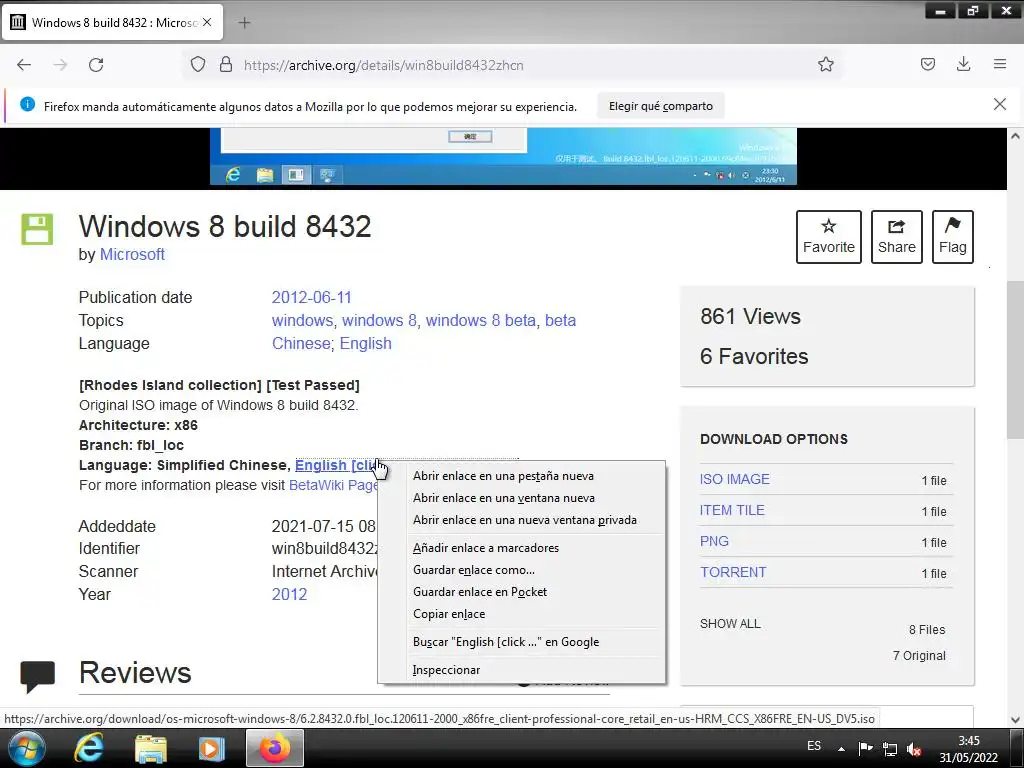Go back with the browser back arrow
The width and height of the screenshot is (1024, 768).
pos(24,65)
